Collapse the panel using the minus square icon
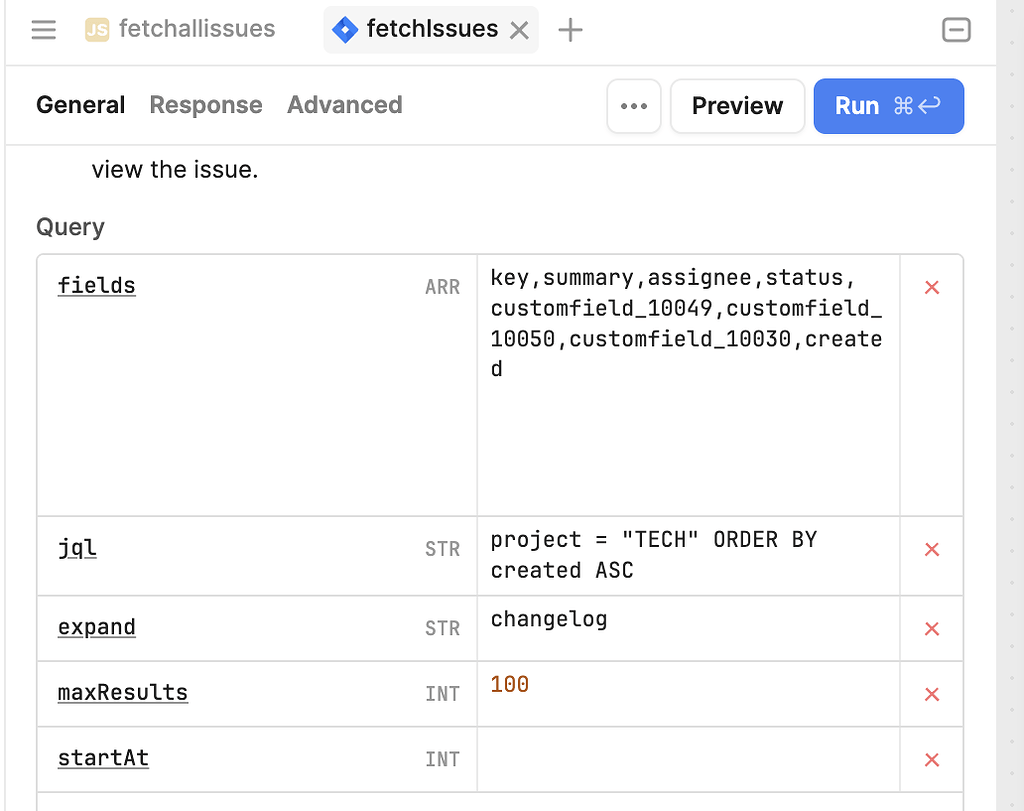 tap(956, 30)
